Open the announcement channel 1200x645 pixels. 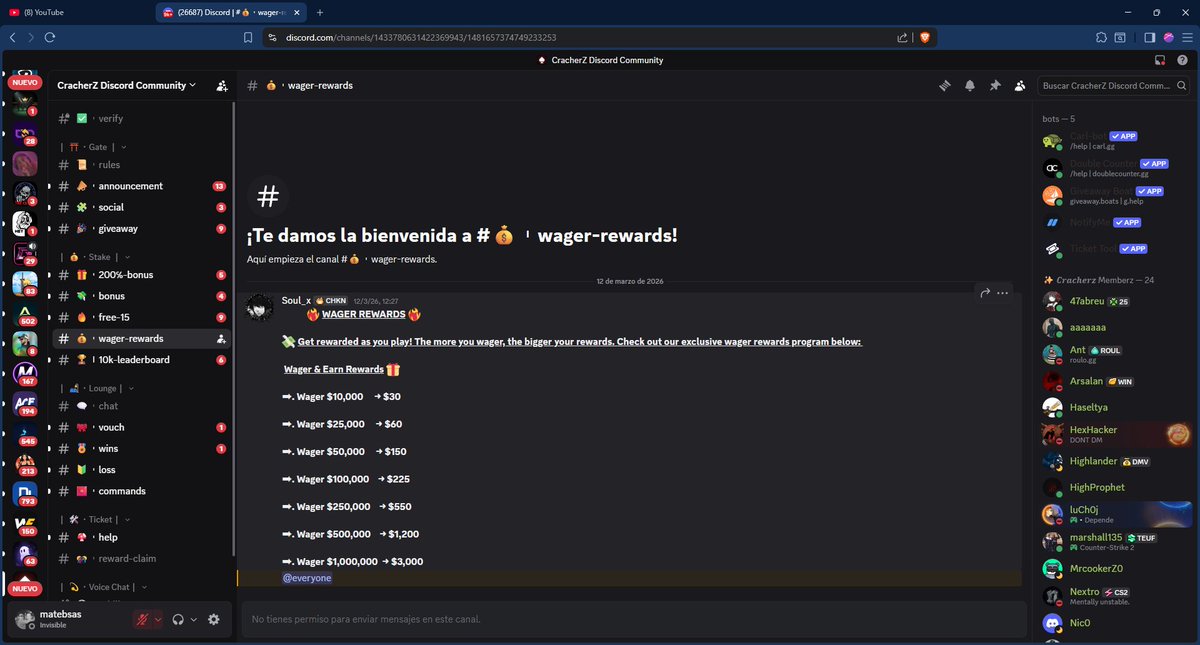click(141, 186)
